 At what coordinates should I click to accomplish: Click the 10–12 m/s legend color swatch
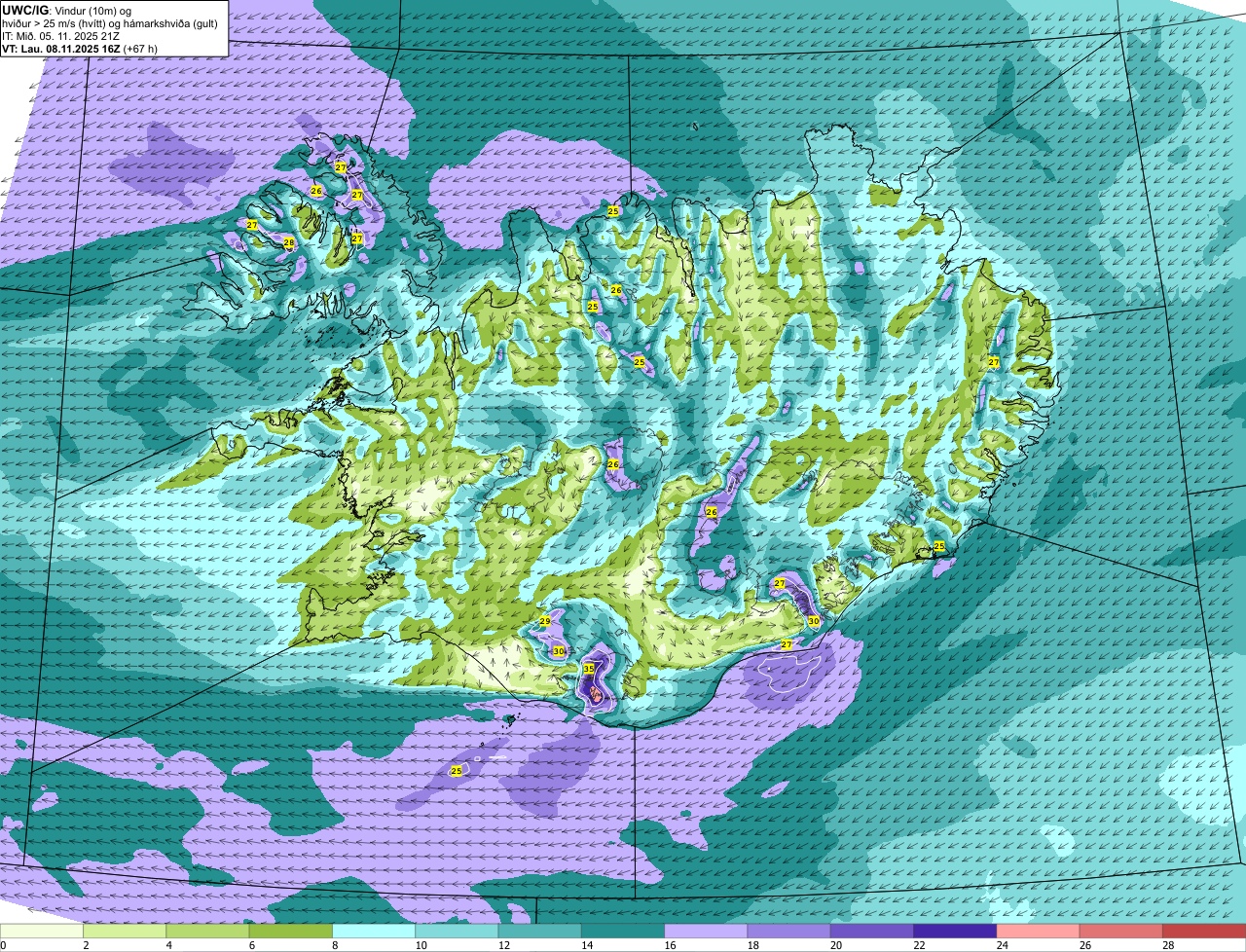(457, 932)
